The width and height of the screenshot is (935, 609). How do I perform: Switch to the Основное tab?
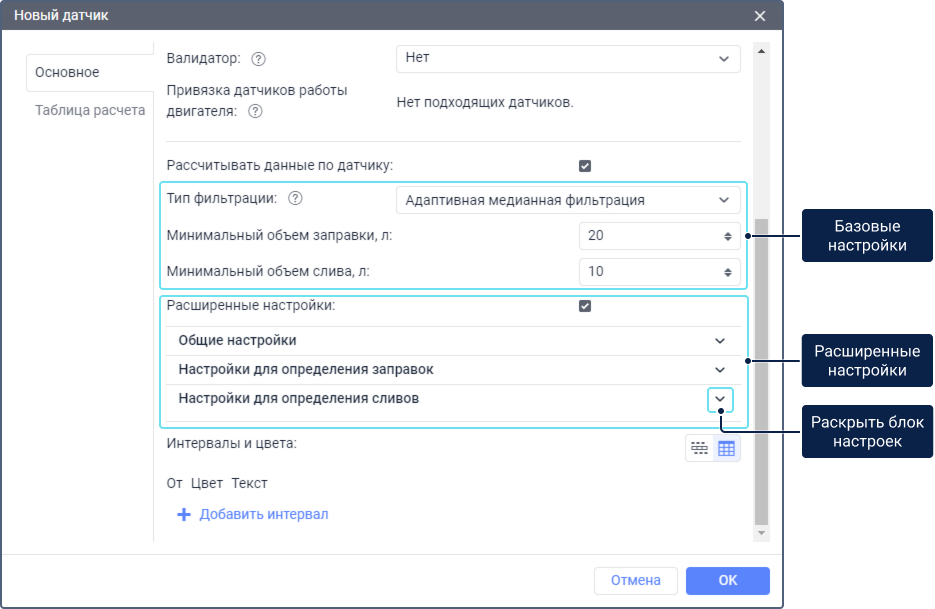pyautogui.click(x=67, y=72)
